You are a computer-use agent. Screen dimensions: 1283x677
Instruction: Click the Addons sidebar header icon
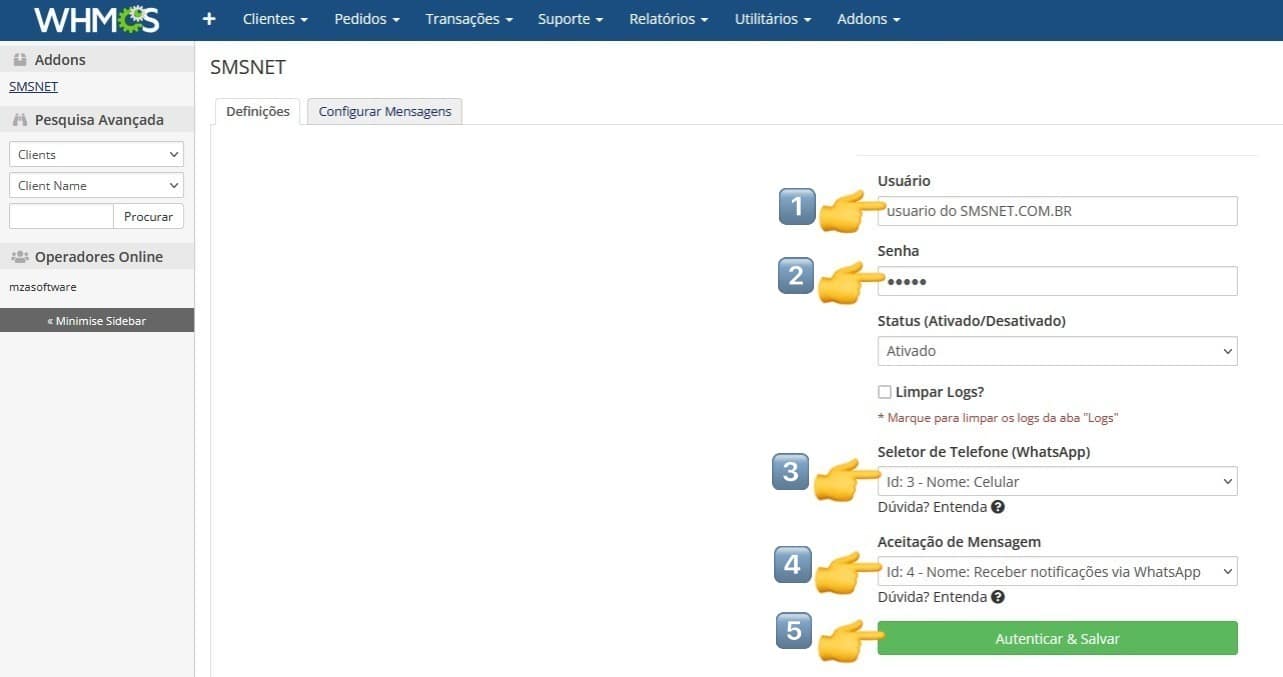coord(20,60)
